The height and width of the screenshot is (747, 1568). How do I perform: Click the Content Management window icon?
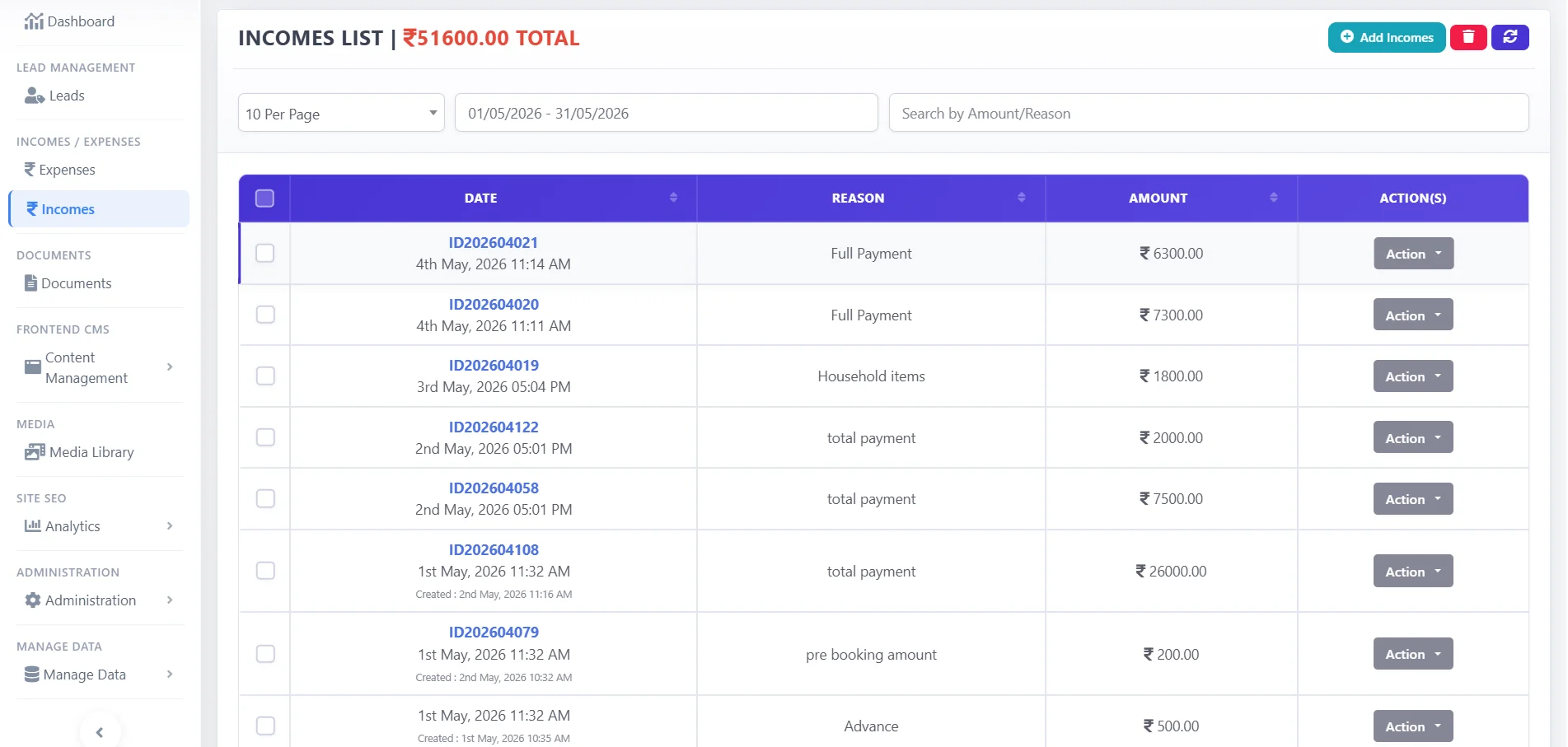point(33,367)
